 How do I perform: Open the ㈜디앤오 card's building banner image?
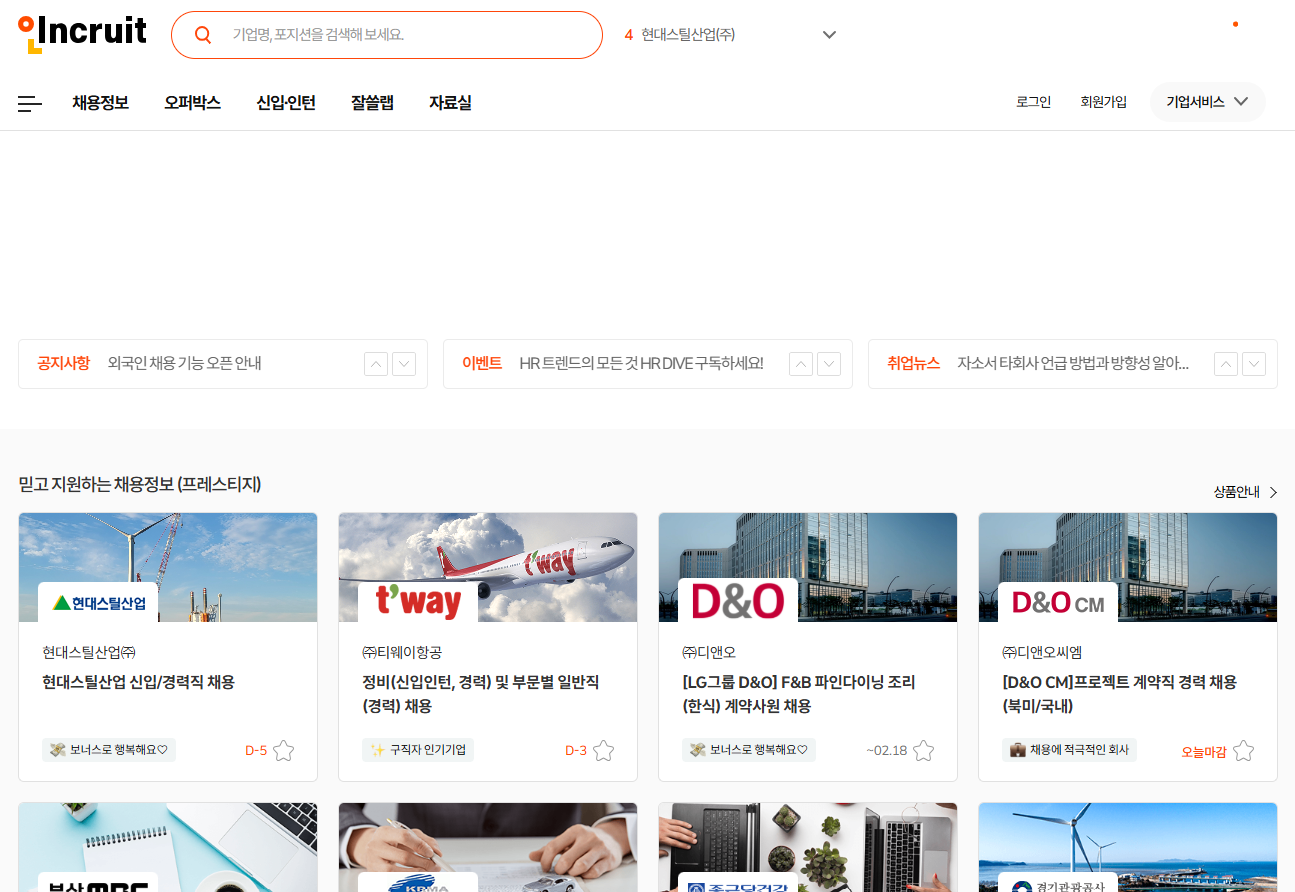tap(808, 568)
